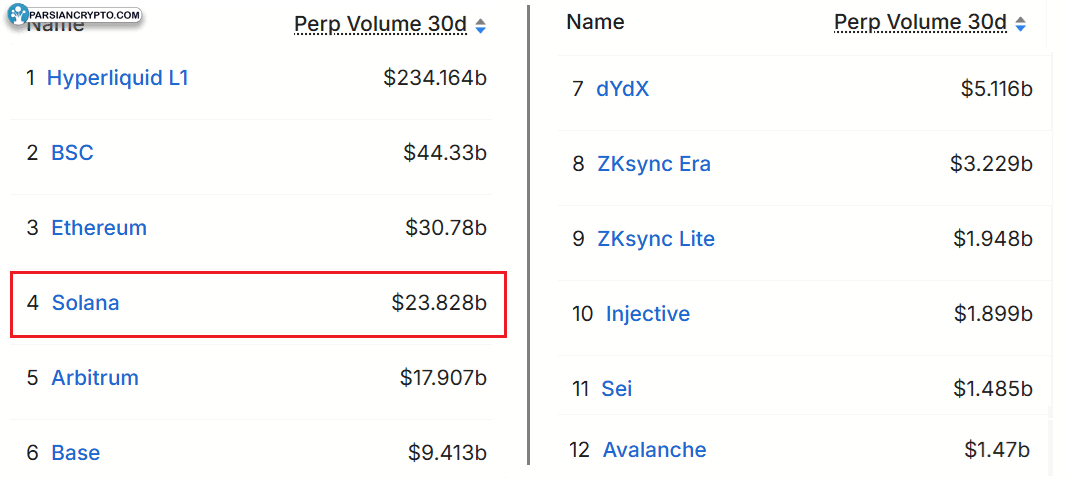
Task: Open the Base chain link
Action: pyautogui.click(x=76, y=453)
